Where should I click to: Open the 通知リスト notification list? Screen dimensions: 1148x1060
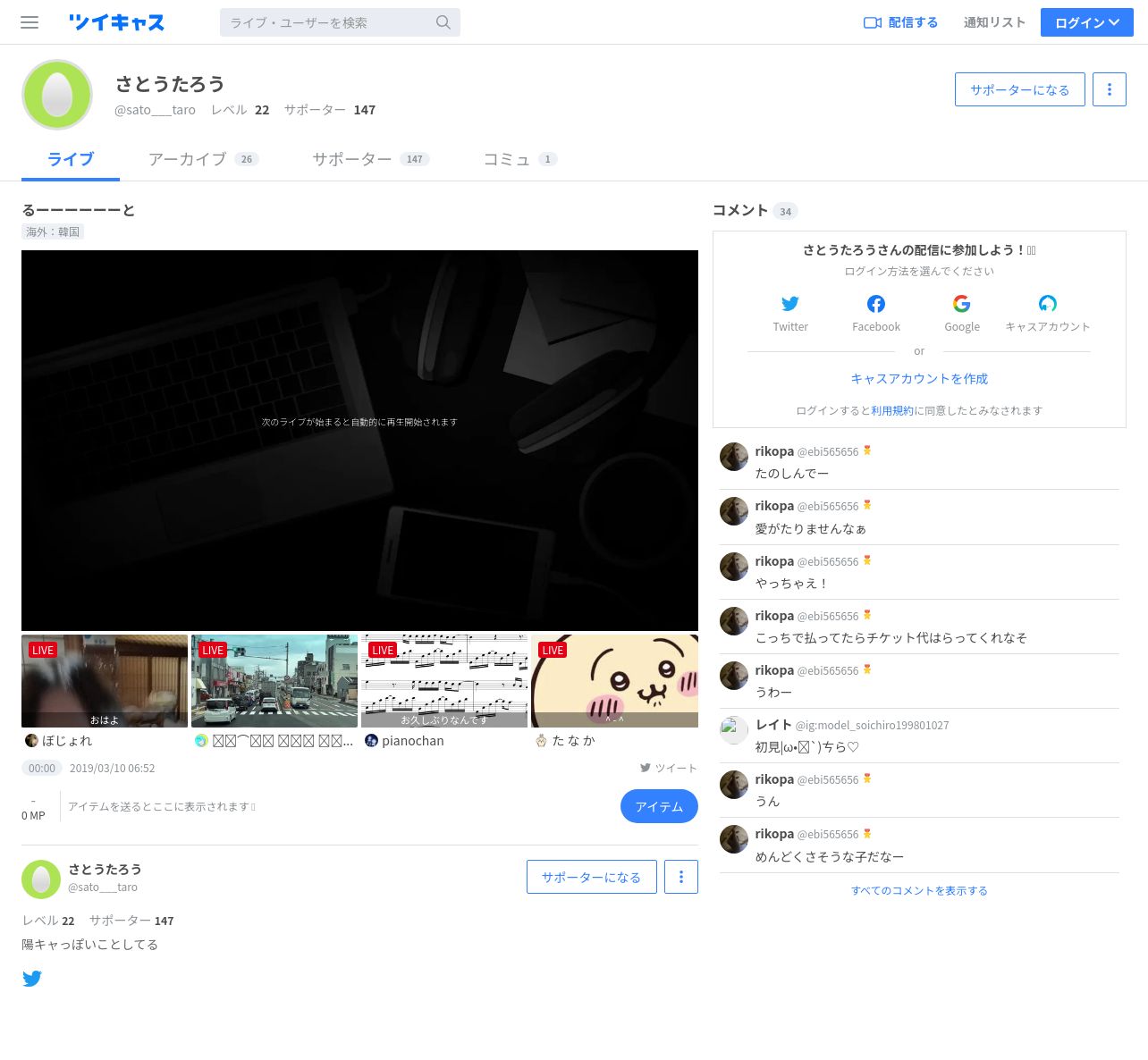[x=994, y=22]
